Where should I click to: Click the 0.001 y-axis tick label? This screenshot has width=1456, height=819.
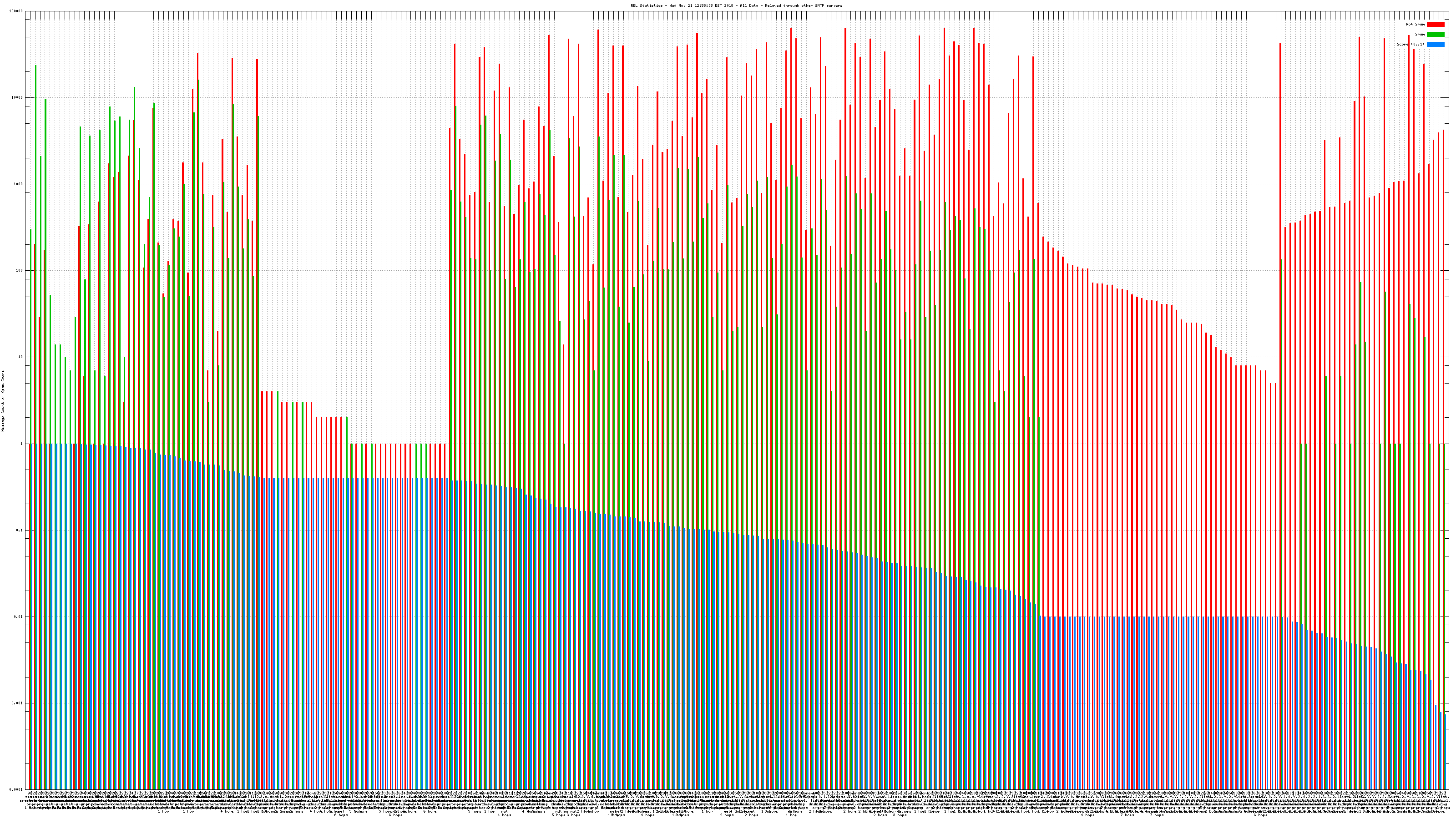click(x=18, y=703)
